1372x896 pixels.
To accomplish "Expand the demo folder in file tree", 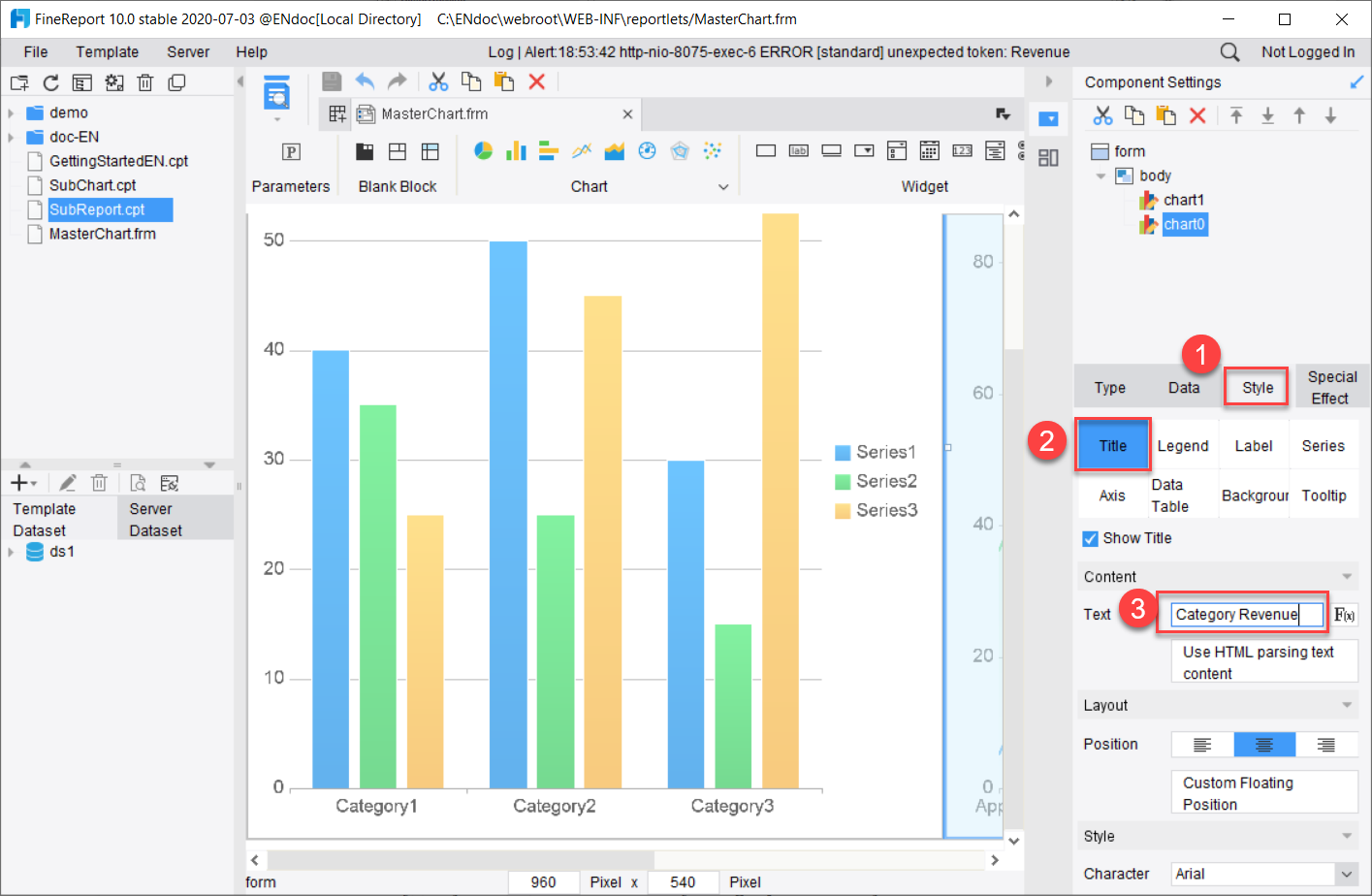I will click(11, 113).
